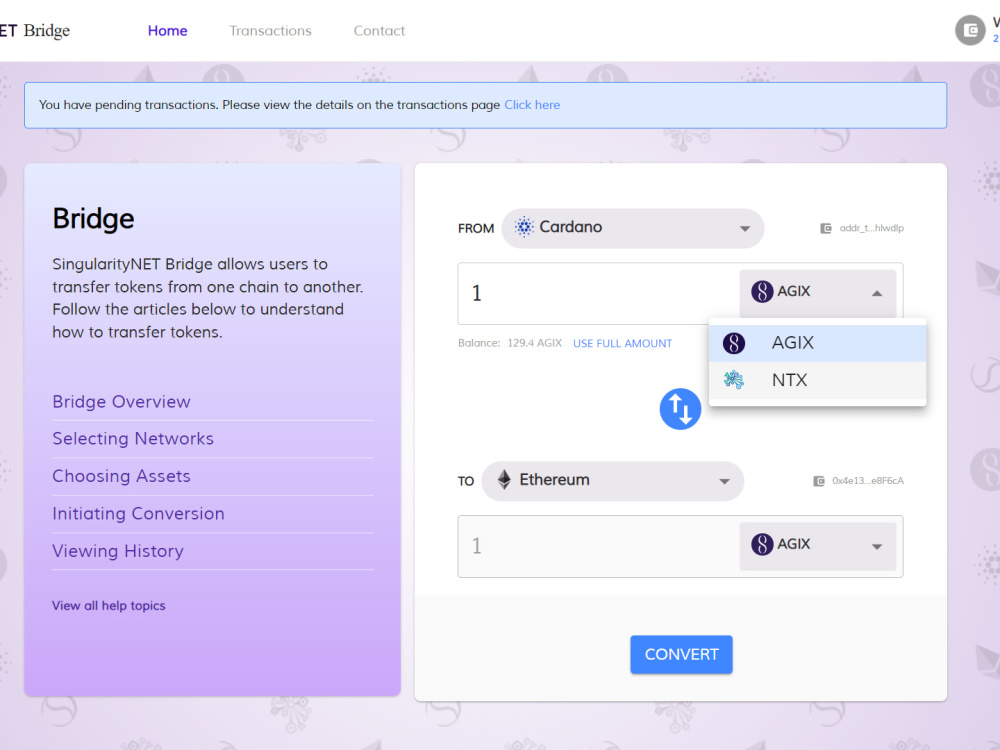
Task: Open the Contact tab
Action: pyautogui.click(x=379, y=31)
